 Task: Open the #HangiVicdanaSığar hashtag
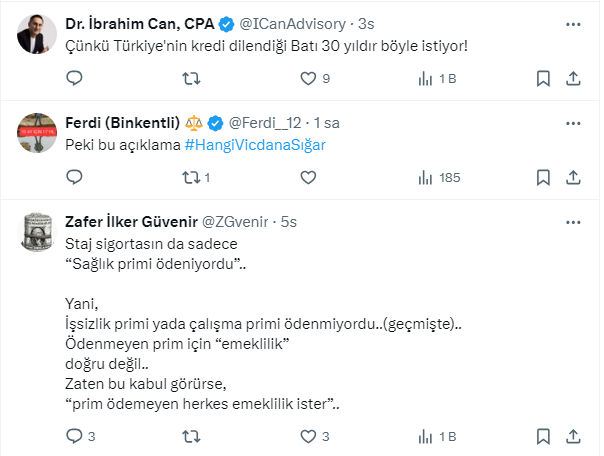tap(255, 144)
